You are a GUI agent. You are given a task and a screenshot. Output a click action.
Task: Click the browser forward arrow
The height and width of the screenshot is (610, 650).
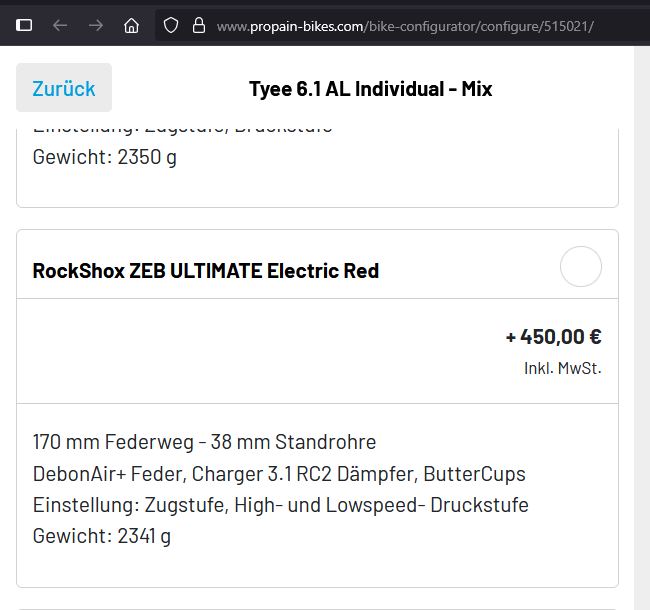click(96, 25)
